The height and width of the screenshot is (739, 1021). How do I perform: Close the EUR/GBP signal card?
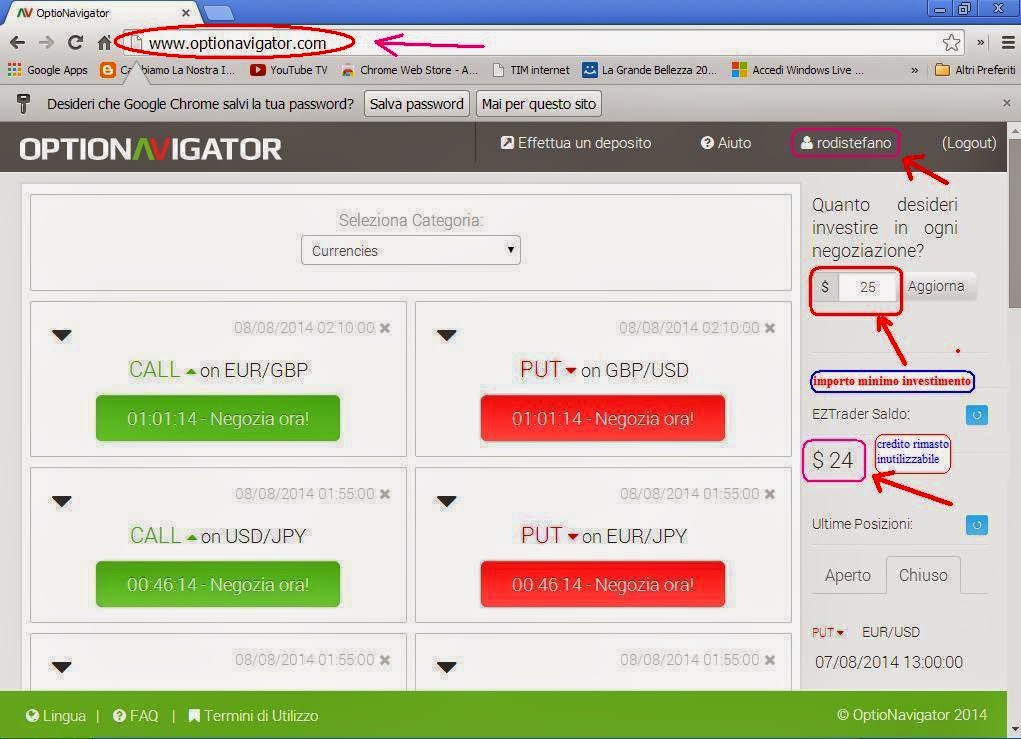[x=385, y=328]
